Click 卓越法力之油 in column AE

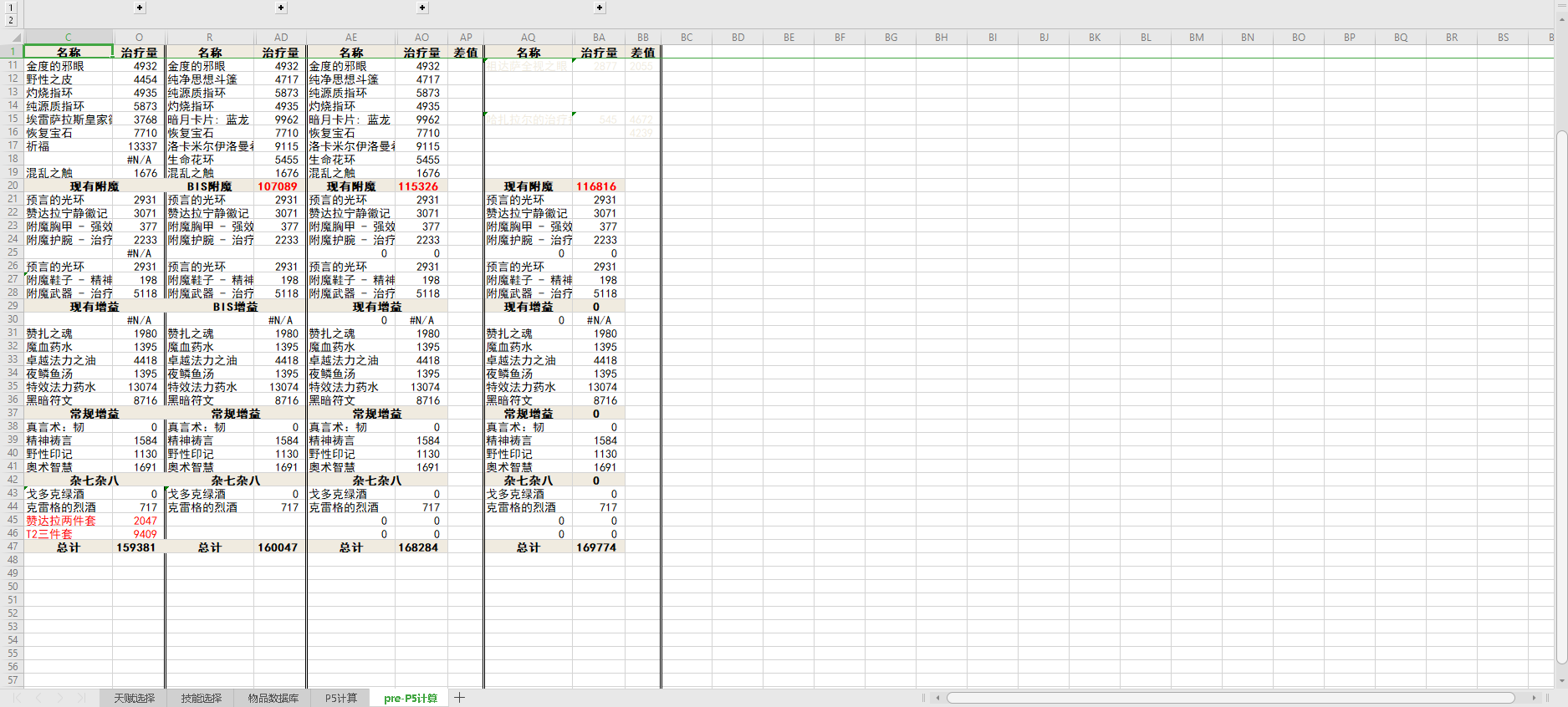click(351, 360)
